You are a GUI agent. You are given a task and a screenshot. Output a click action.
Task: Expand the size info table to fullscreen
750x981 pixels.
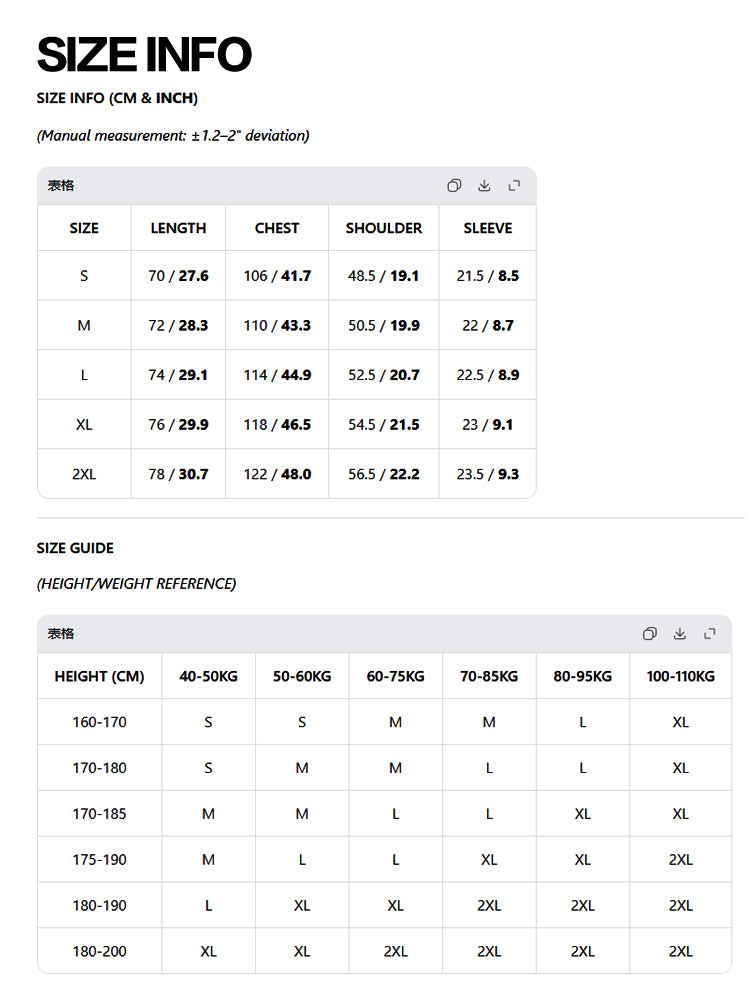pyautogui.click(x=514, y=186)
